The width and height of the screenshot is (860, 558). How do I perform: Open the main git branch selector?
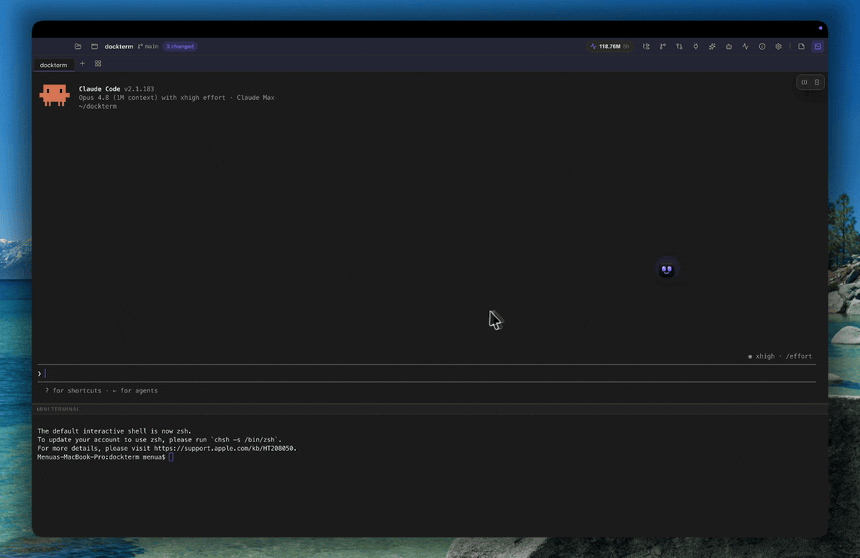click(x=148, y=47)
